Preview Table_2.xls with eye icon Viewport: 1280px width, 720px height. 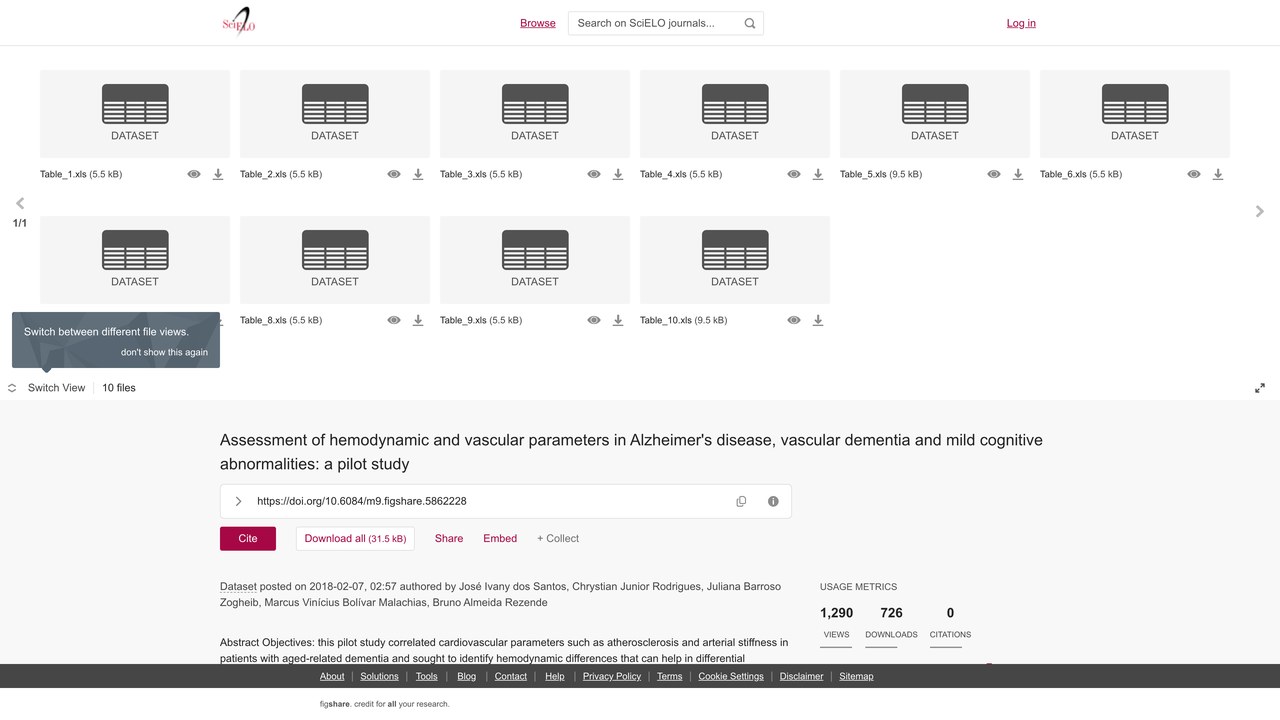point(394,174)
